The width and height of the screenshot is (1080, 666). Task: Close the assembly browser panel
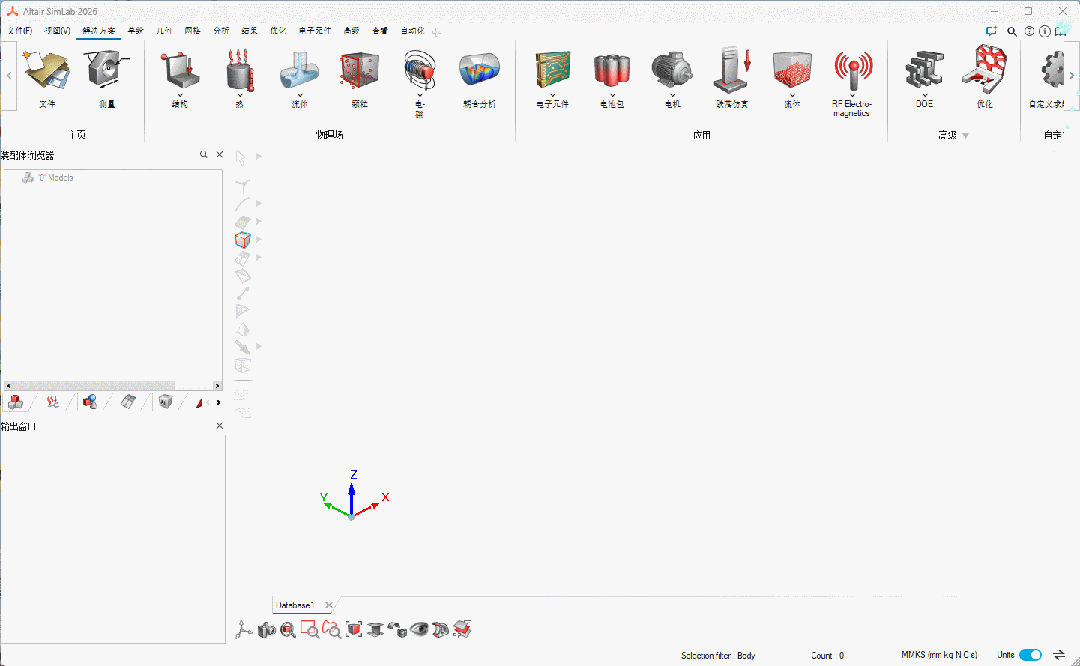click(220, 154)
